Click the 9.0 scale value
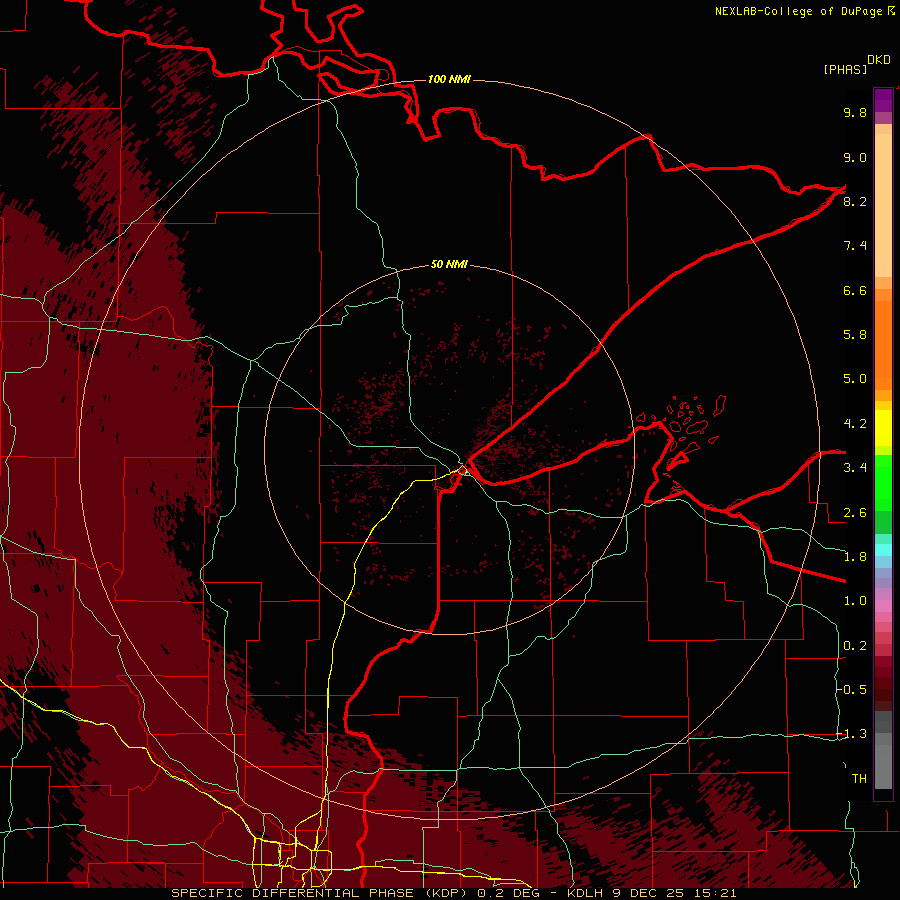Viewport: 900px width, 900px height. pos(855,157)
